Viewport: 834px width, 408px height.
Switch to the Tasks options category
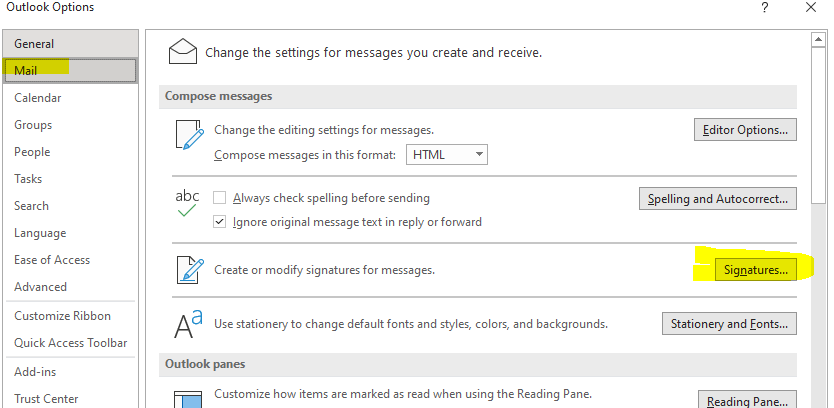point(70,179)
